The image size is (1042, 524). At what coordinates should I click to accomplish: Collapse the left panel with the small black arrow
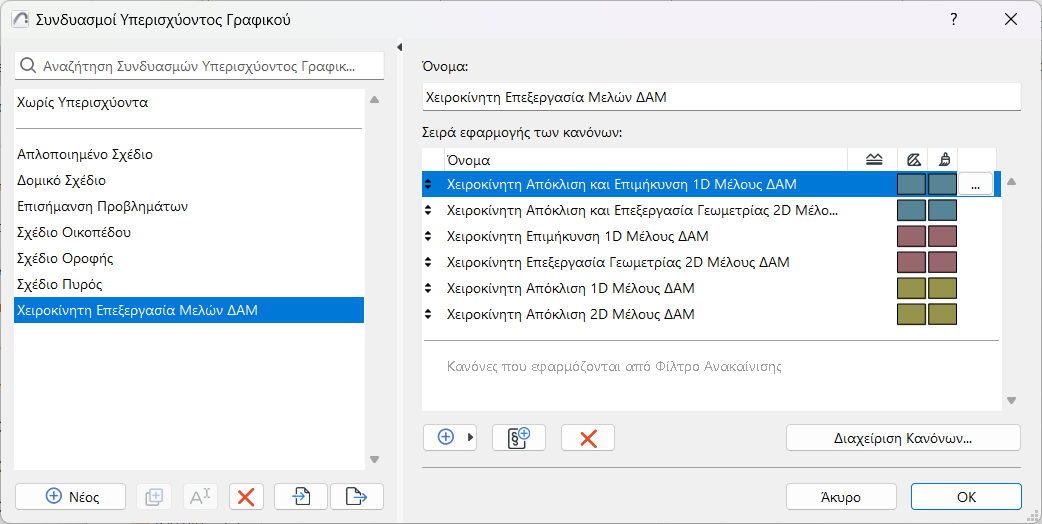(x=400, y=47)
